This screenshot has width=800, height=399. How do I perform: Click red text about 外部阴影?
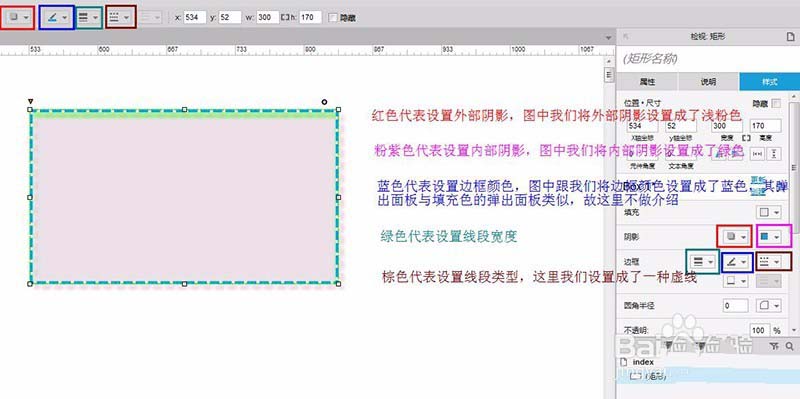click(556, 115)
